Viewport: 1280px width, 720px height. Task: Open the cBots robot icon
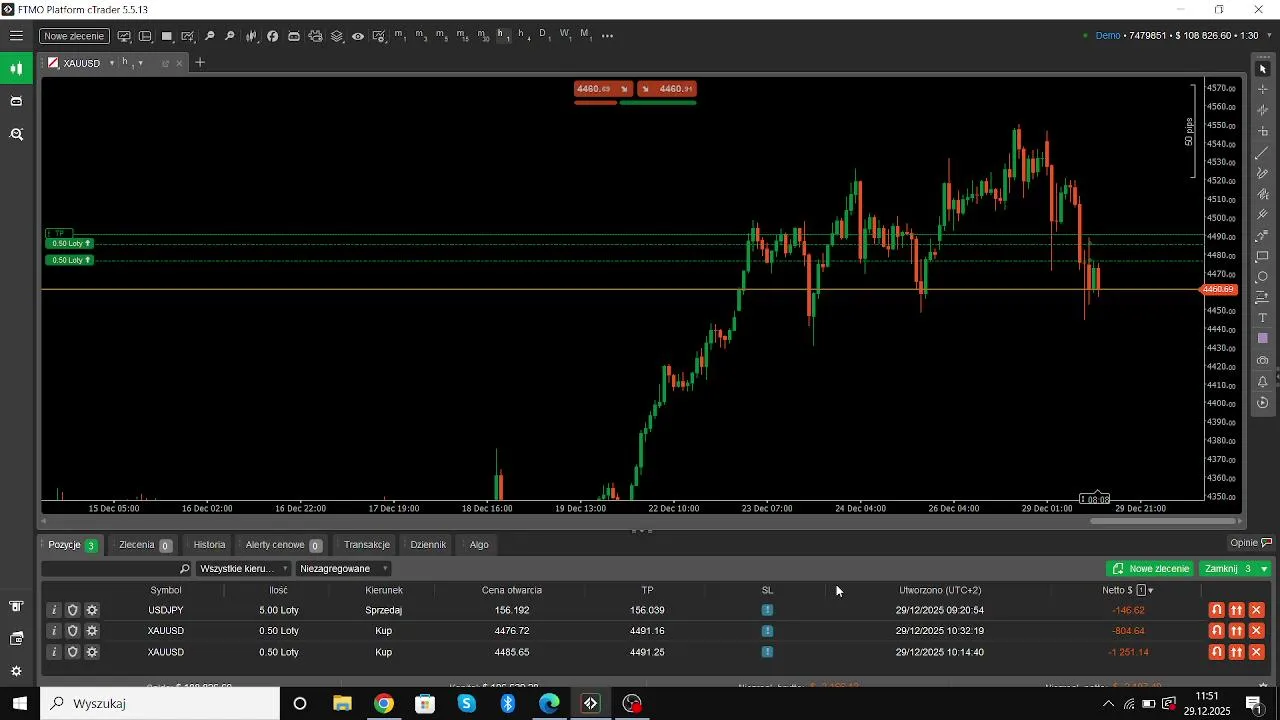point(293,36)
